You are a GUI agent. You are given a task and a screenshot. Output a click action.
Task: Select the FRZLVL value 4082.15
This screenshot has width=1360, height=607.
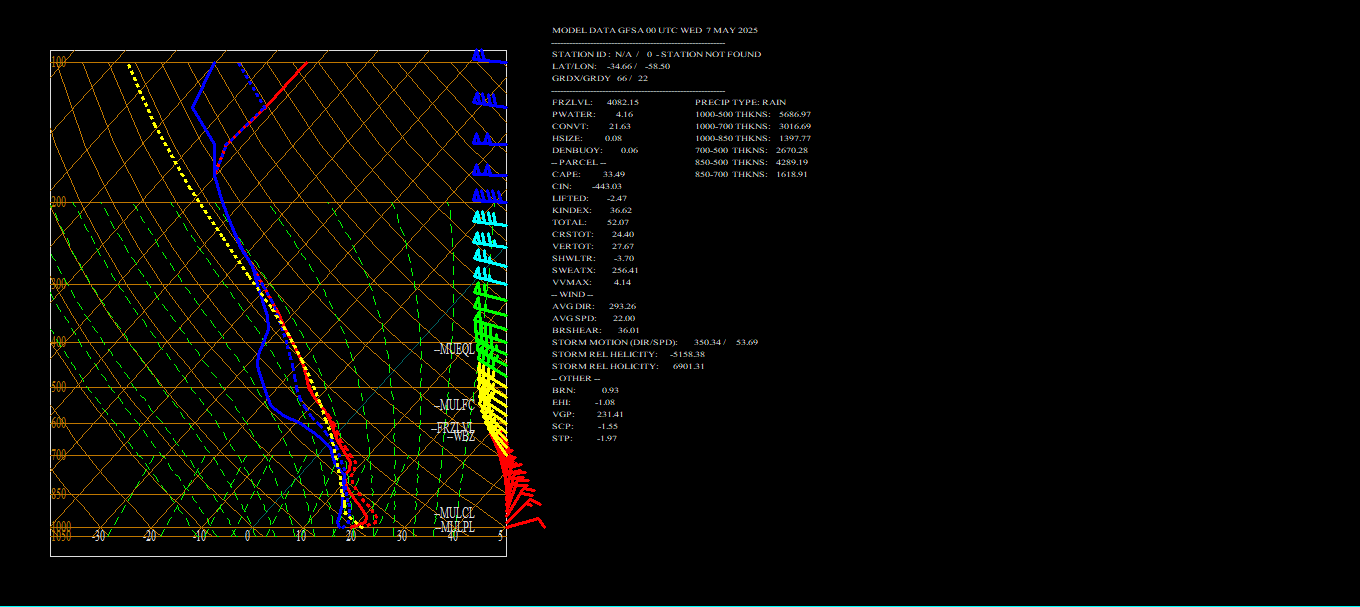623,102
